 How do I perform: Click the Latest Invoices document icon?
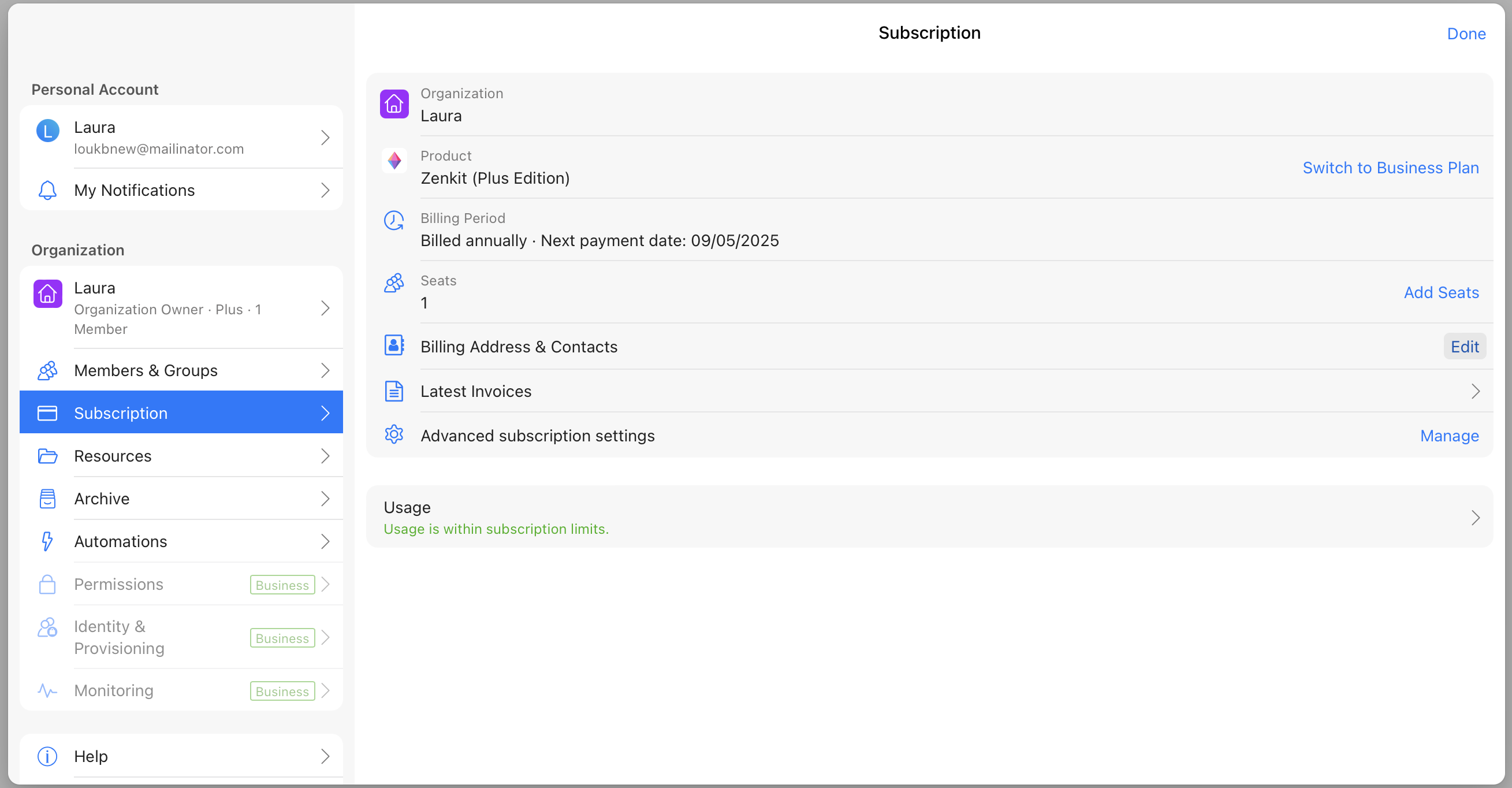tap(394, 391)
